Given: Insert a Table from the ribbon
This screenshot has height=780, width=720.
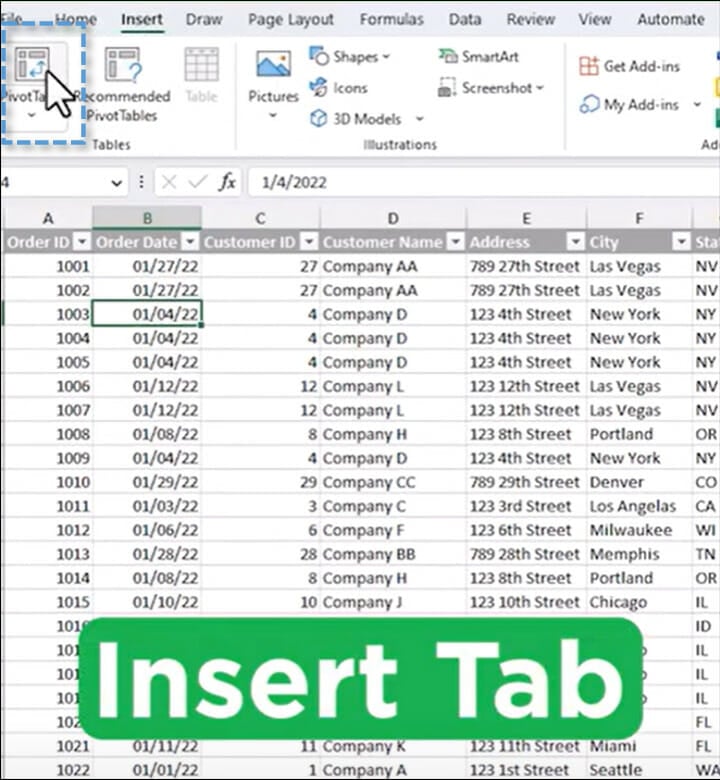Looking at the screenshot, I should click(201, 76).
